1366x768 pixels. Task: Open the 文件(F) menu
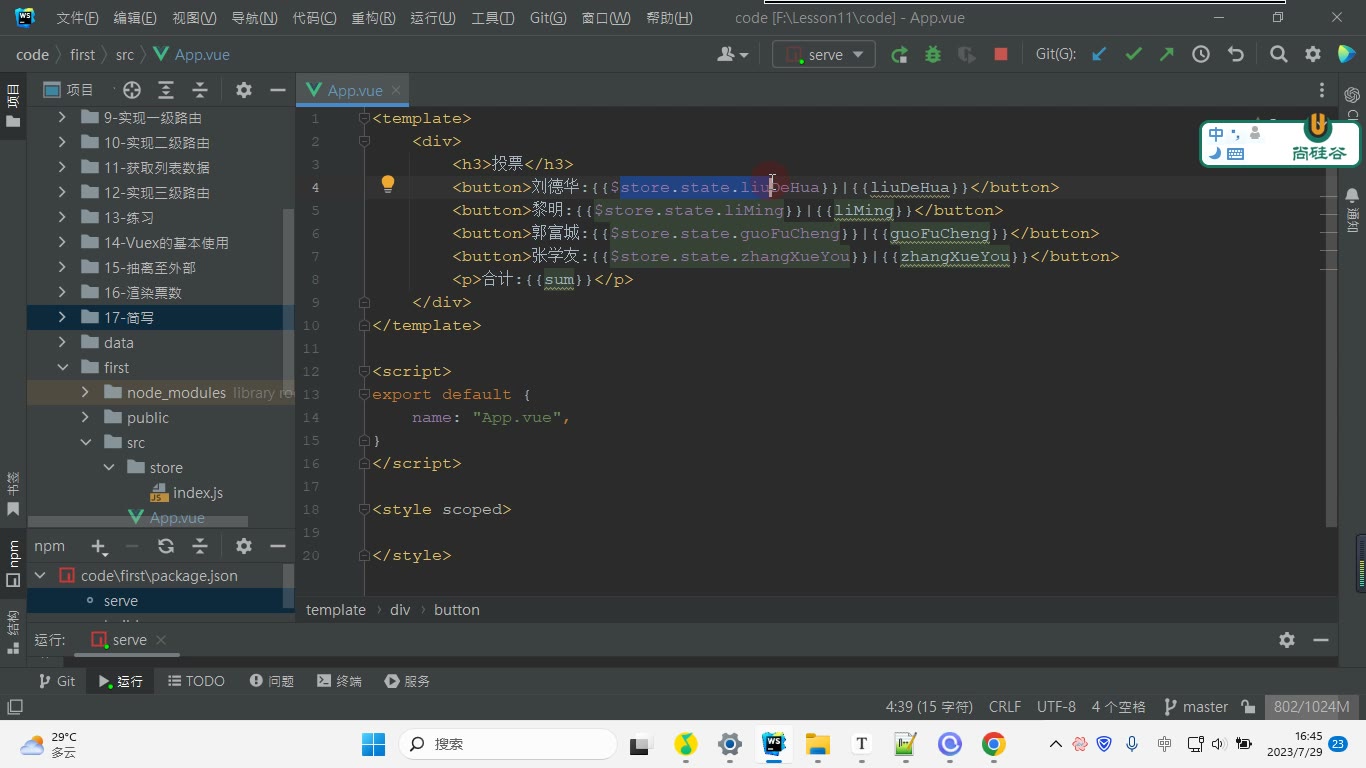77,18
